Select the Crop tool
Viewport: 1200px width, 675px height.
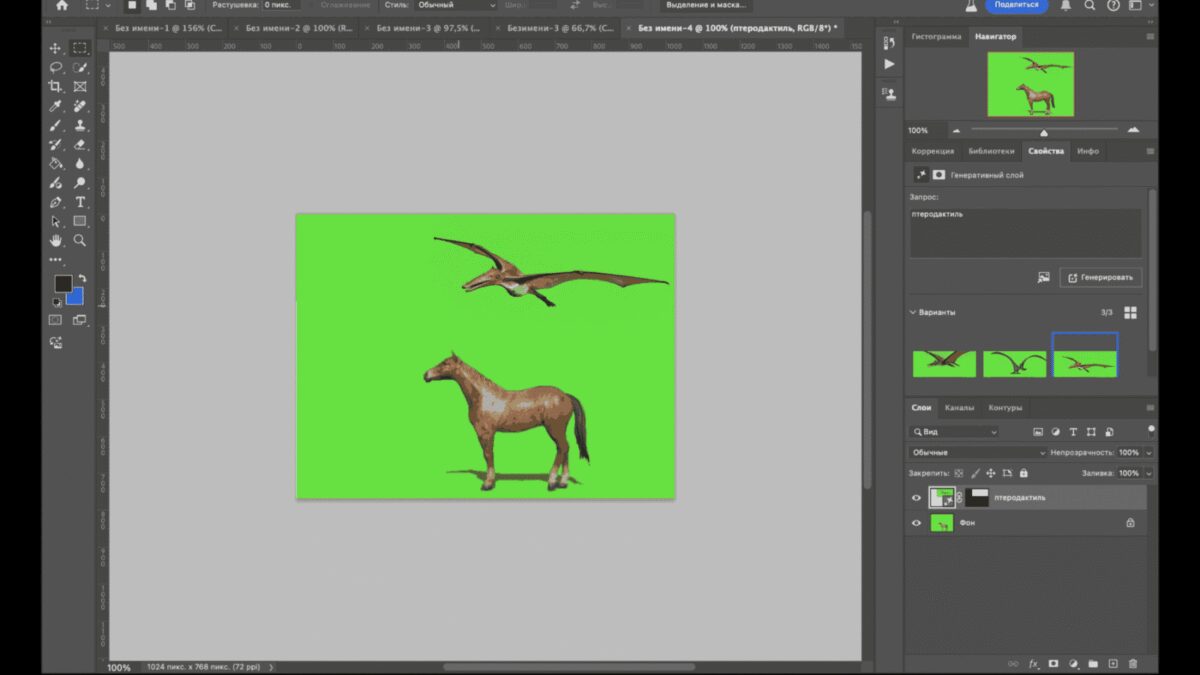click(x=56, y=87)
